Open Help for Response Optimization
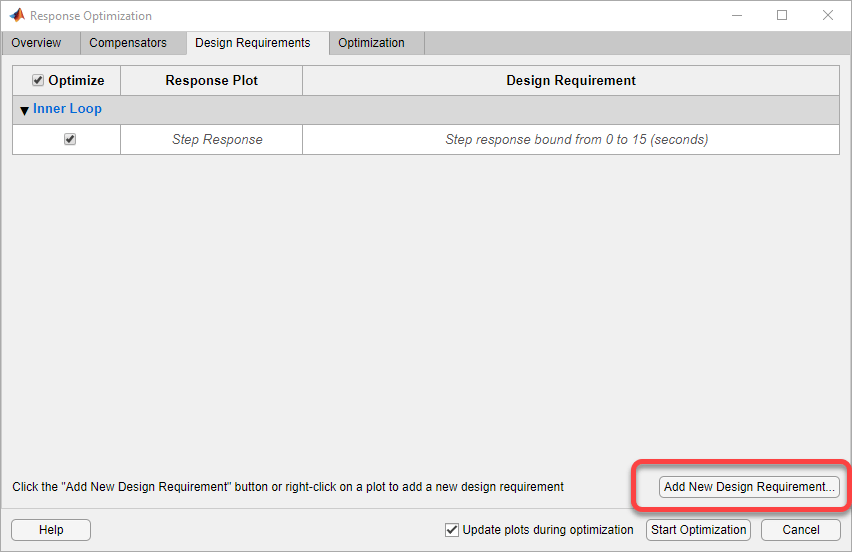The image size is (852, 552). (51, 530)
